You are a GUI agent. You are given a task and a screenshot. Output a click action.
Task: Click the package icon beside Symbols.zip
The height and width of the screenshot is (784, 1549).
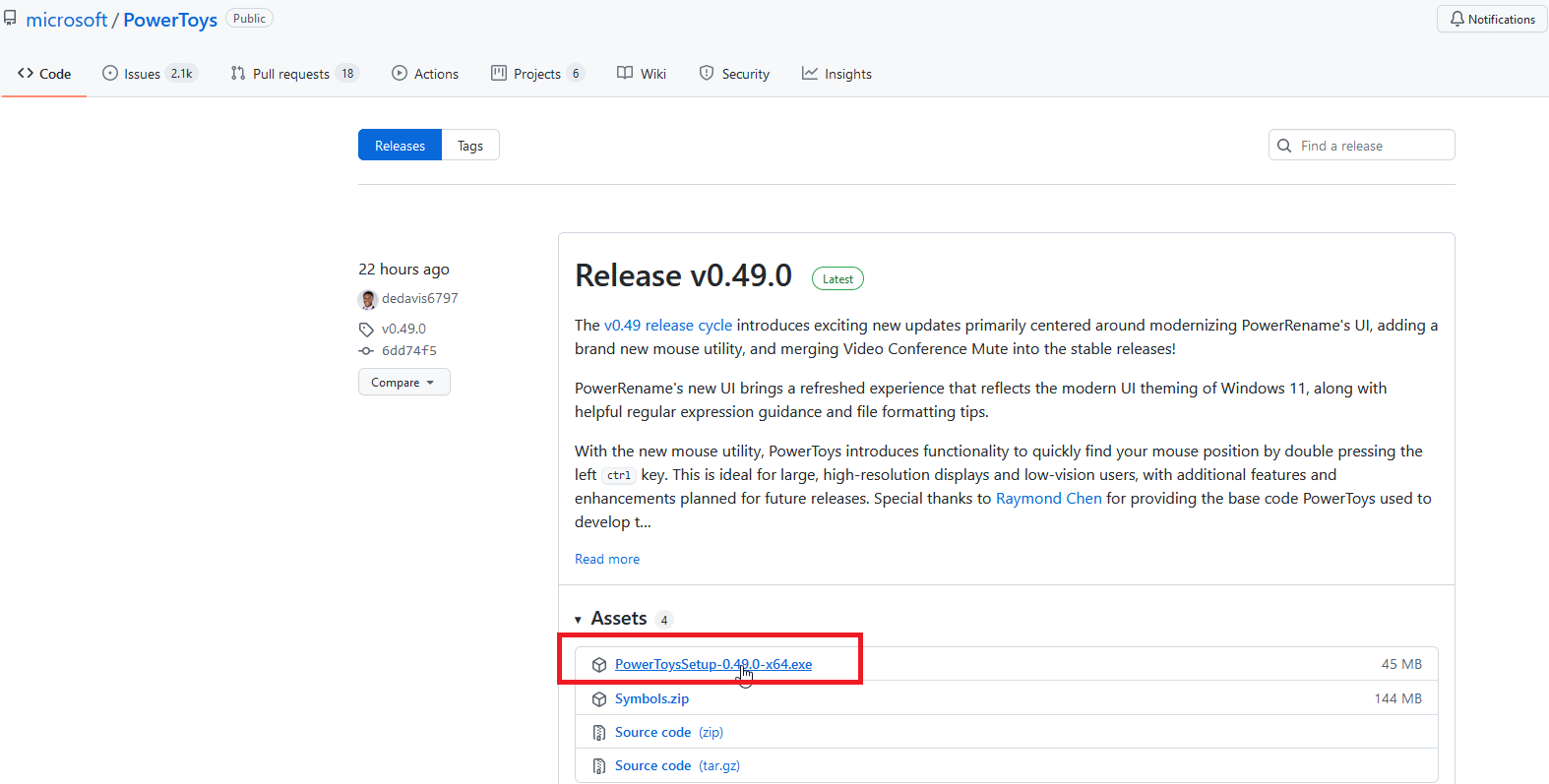[599, 699]
